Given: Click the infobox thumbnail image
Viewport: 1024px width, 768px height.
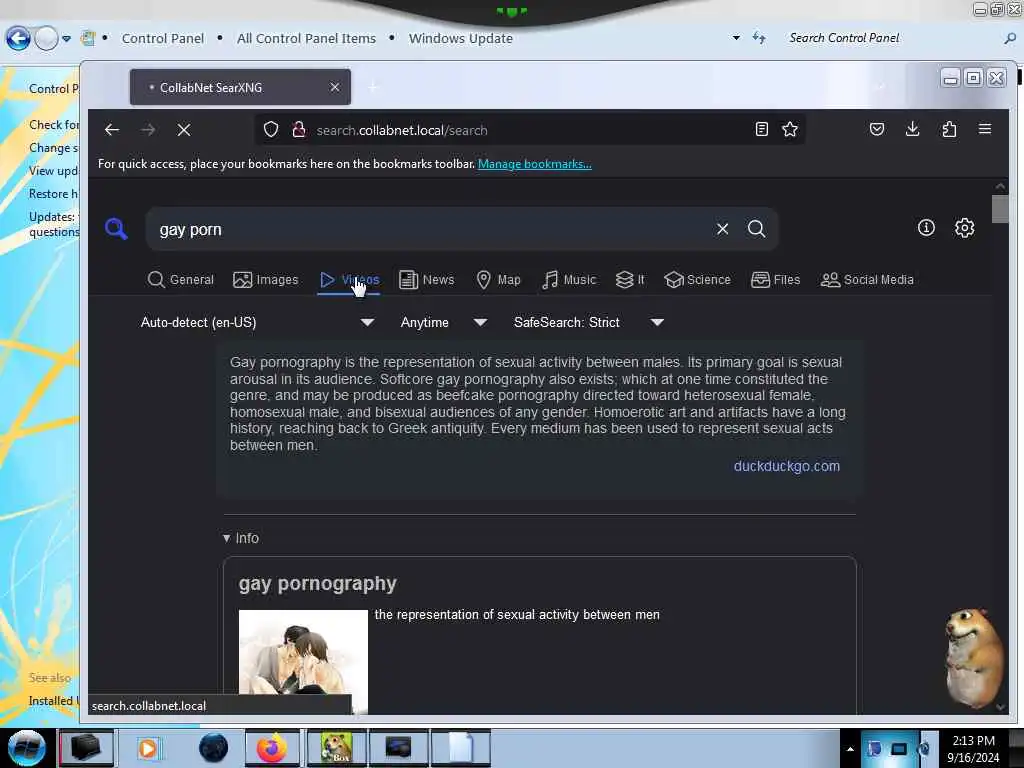Looking at the screenshot, I should click(303, 661).
